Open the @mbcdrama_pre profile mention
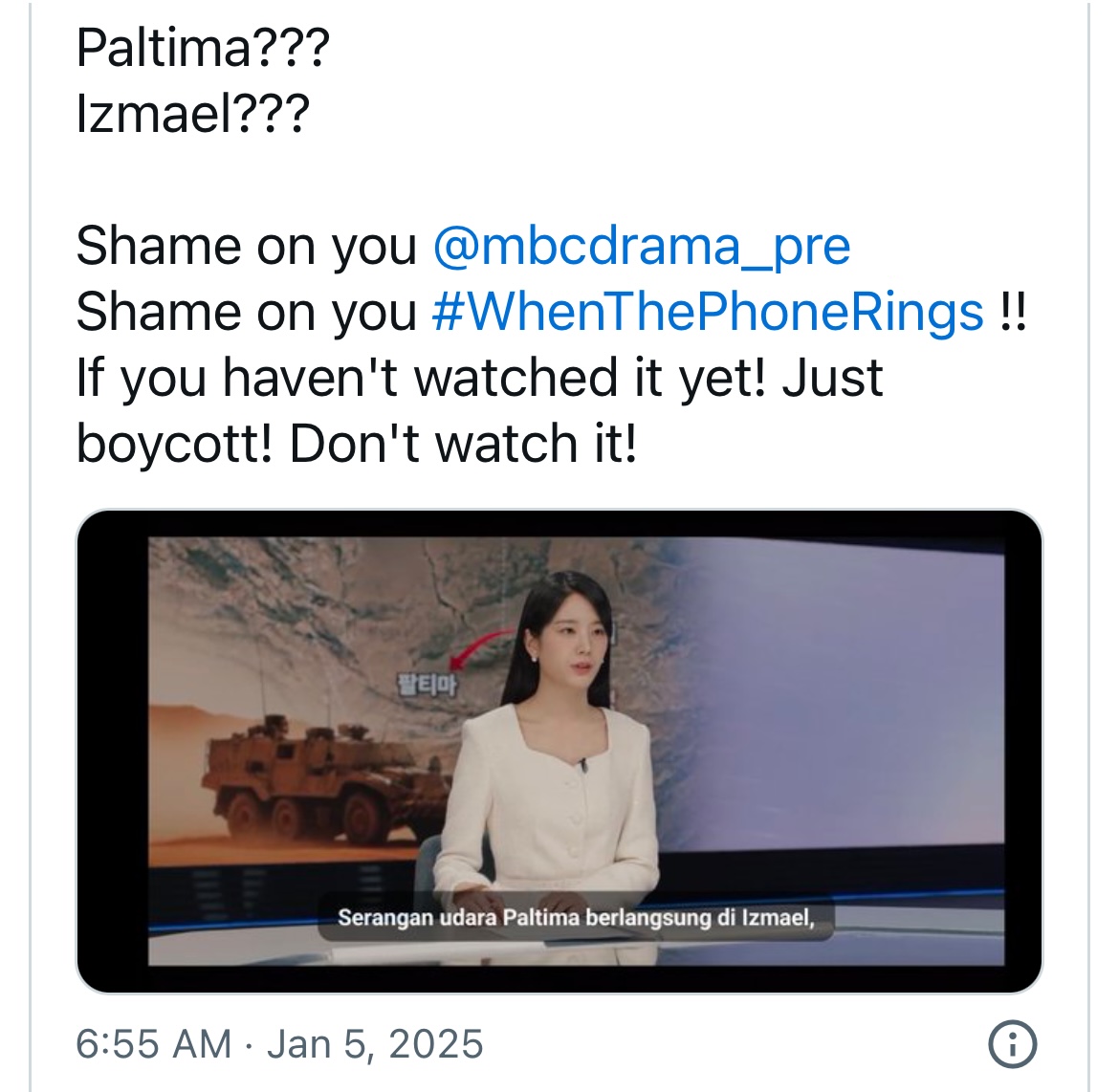Screen dimensions: 1119x1092 point(641,247)
